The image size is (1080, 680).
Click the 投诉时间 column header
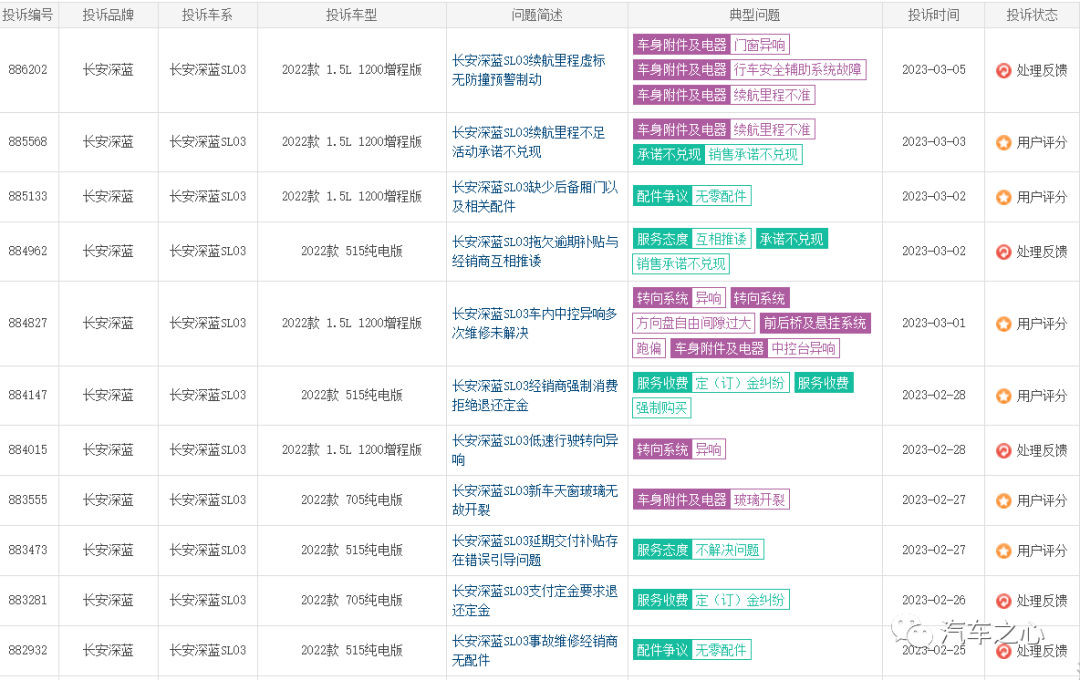point(934,15)
